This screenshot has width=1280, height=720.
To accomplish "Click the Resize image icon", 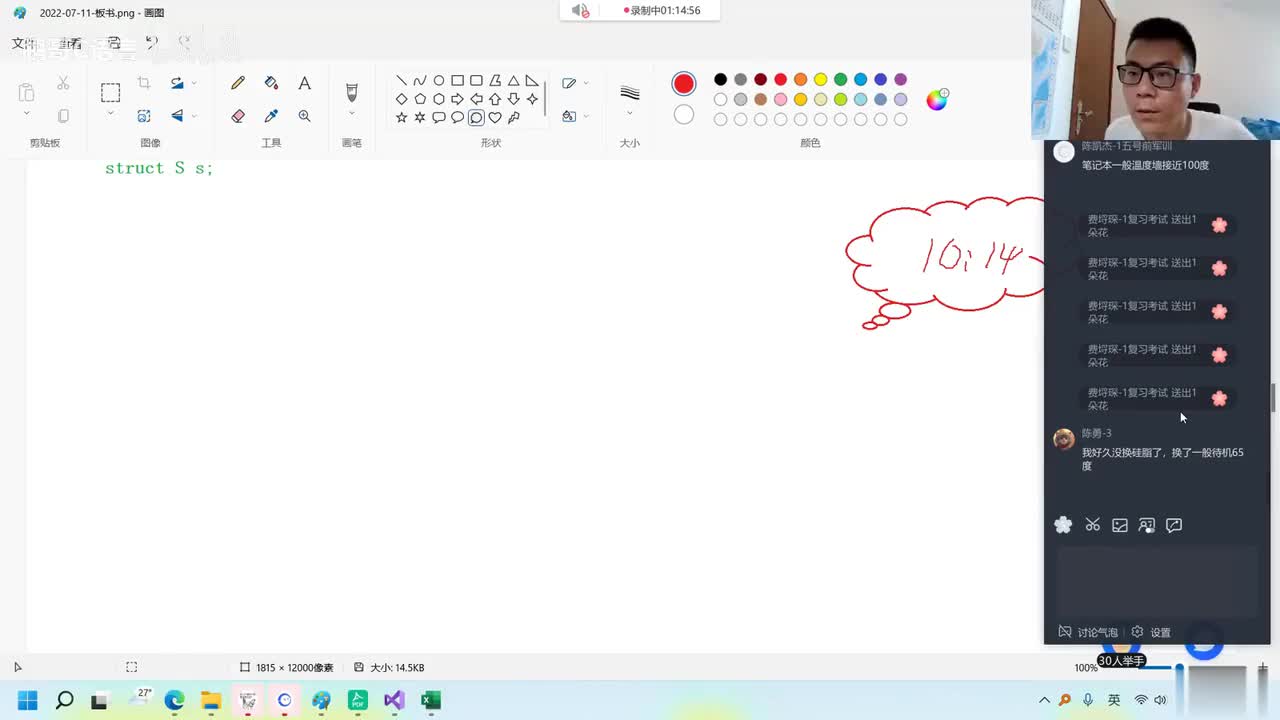I will [x=144, y=116].
